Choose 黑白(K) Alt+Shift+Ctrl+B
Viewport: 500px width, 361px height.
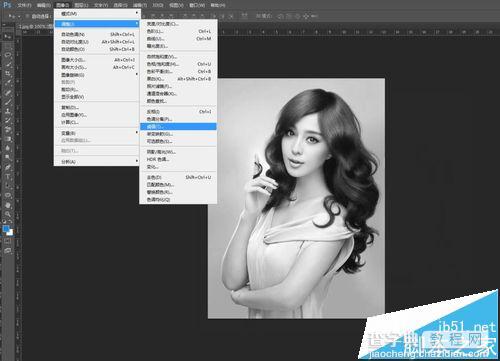[178, 79]
